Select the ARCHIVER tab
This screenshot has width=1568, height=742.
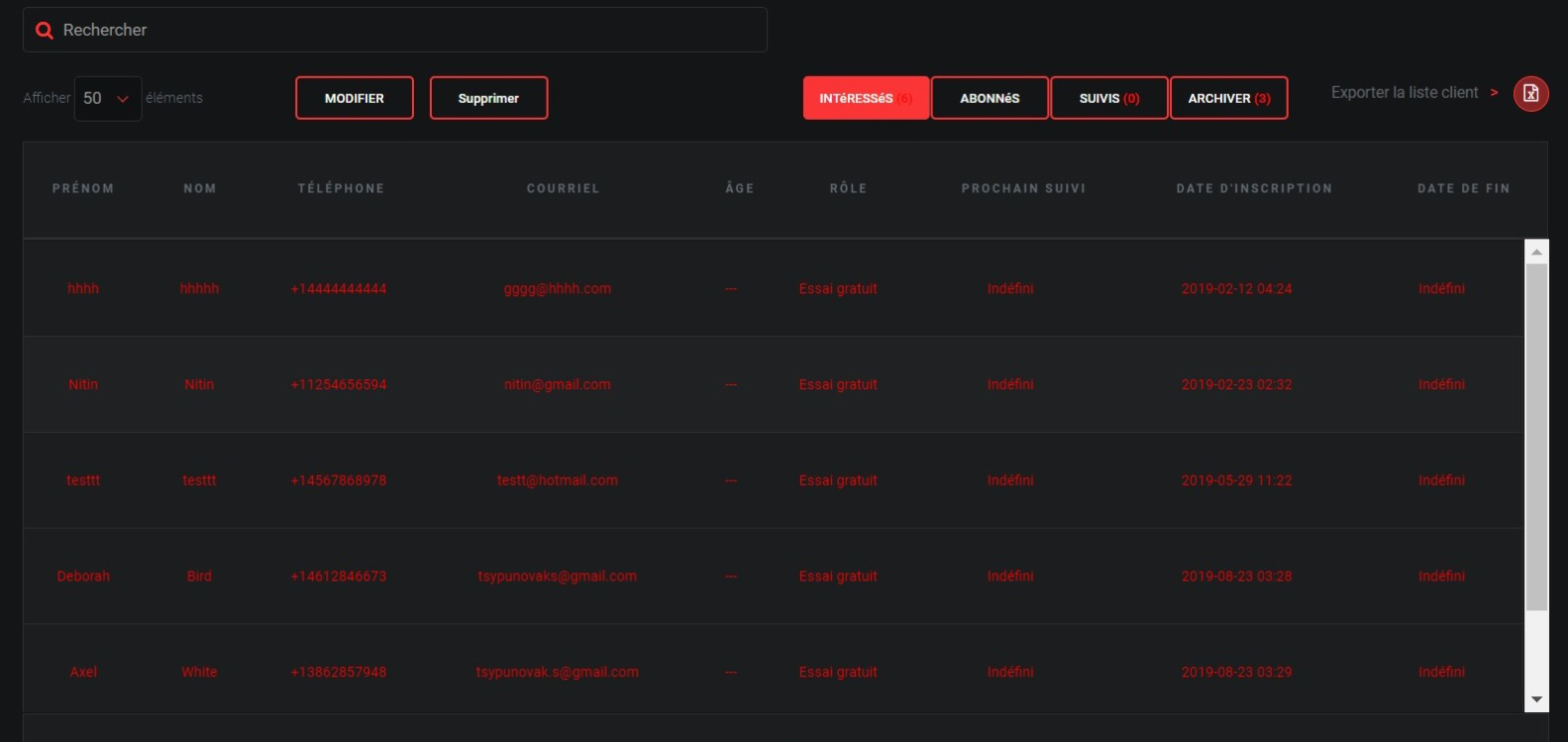click(1228, 99)
